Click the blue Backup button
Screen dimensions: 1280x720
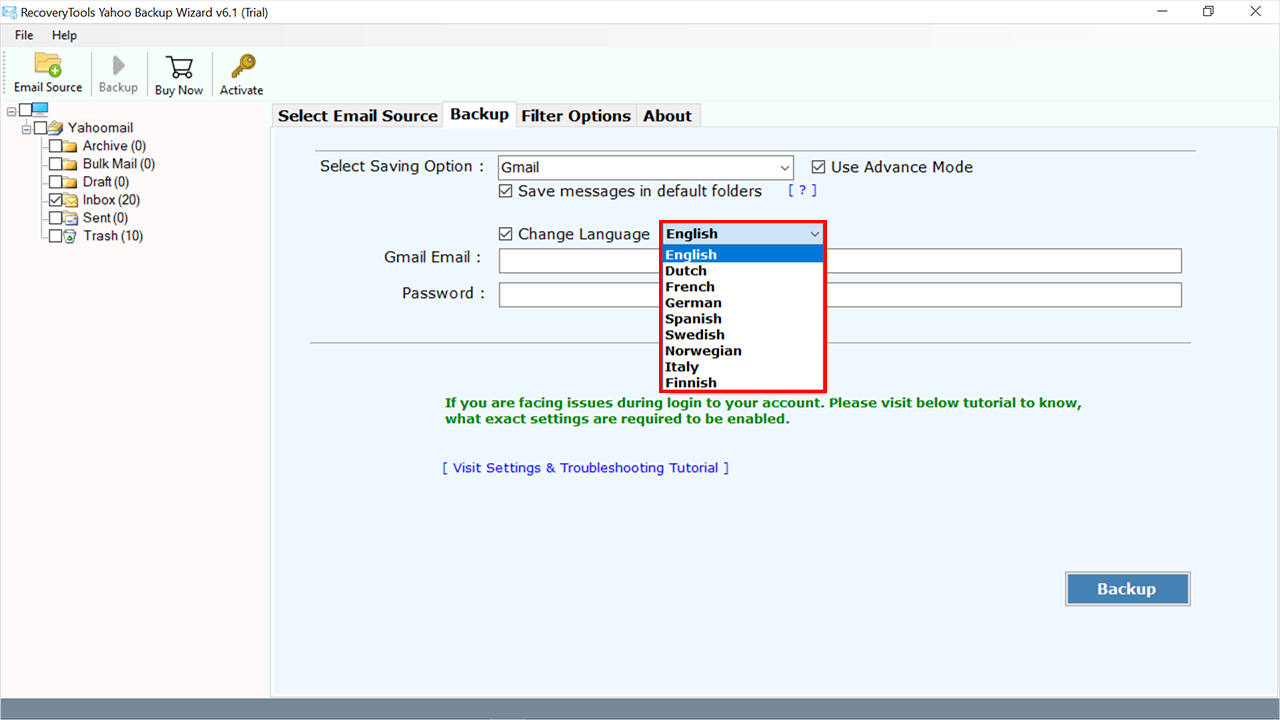pyautogui.click(x=1127, y=589)
